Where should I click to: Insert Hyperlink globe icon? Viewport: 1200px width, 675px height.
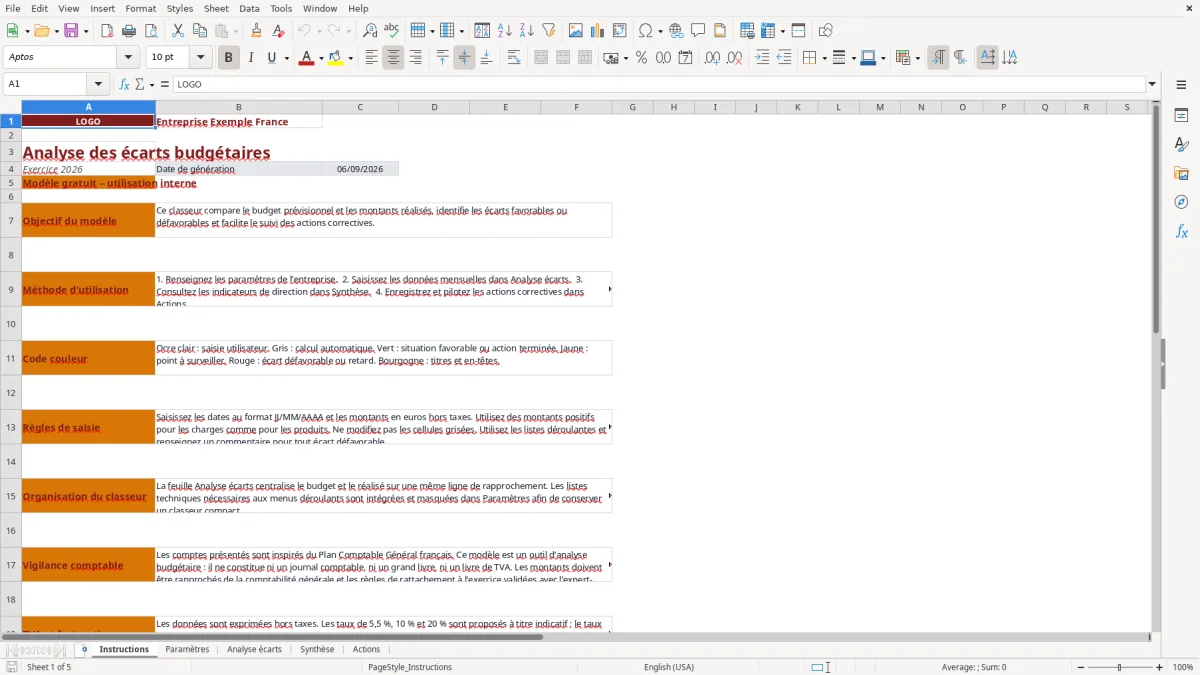677,31
